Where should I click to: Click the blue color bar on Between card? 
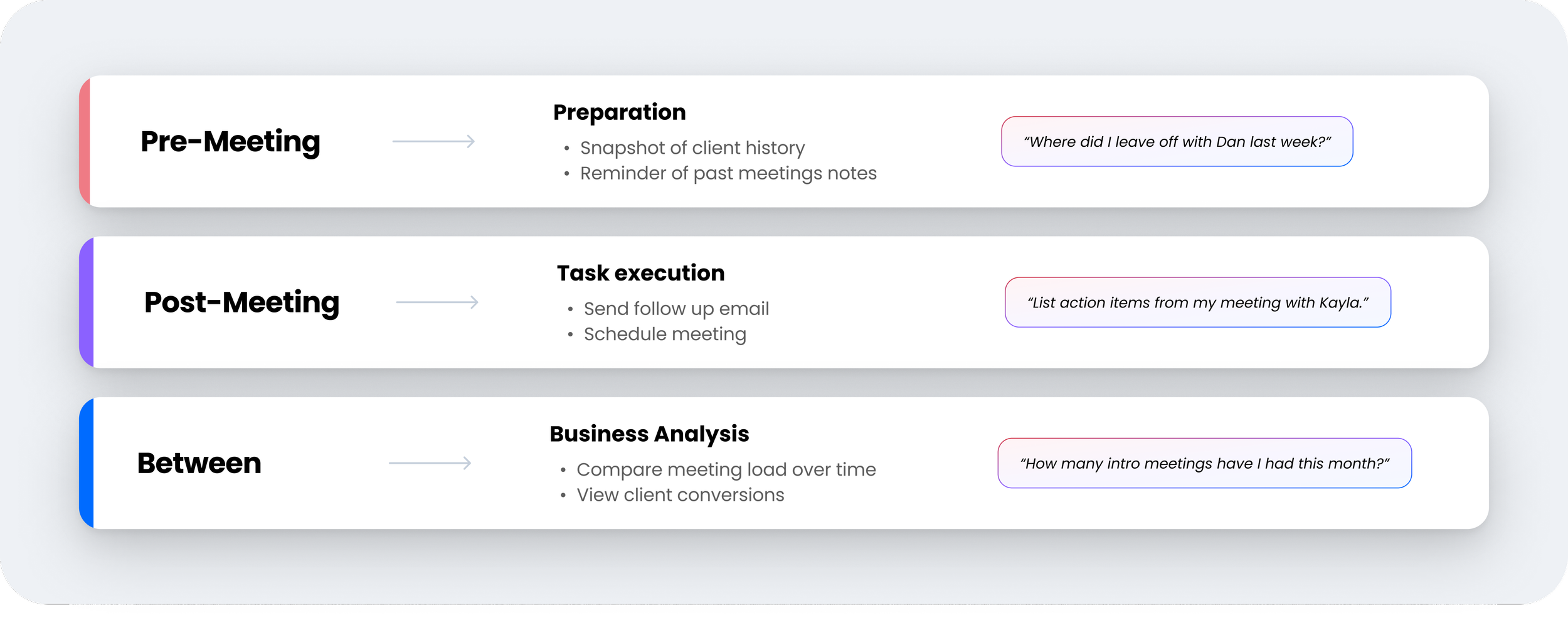87,463
